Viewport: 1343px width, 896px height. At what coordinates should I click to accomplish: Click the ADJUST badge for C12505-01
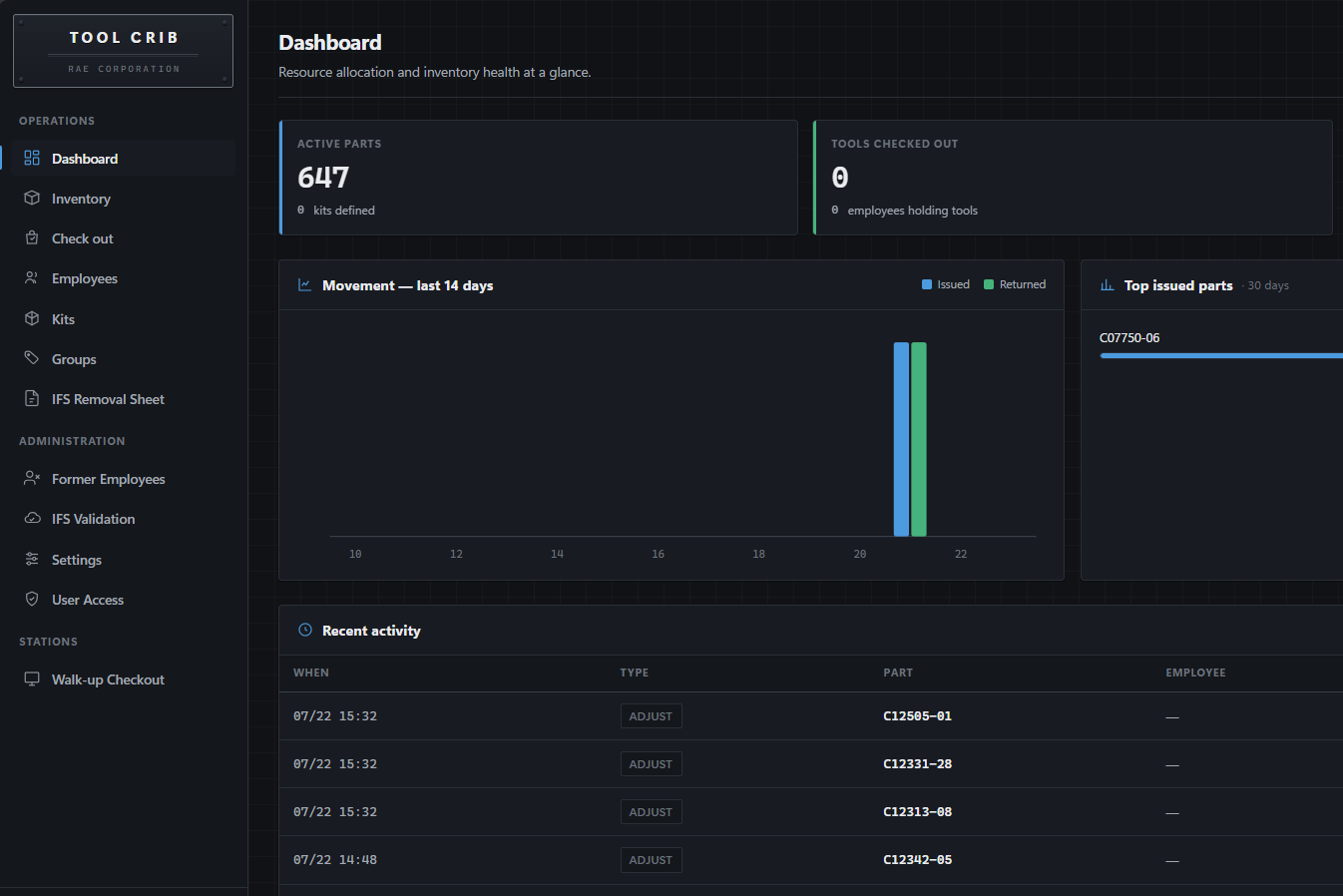[x=651, y=716]
